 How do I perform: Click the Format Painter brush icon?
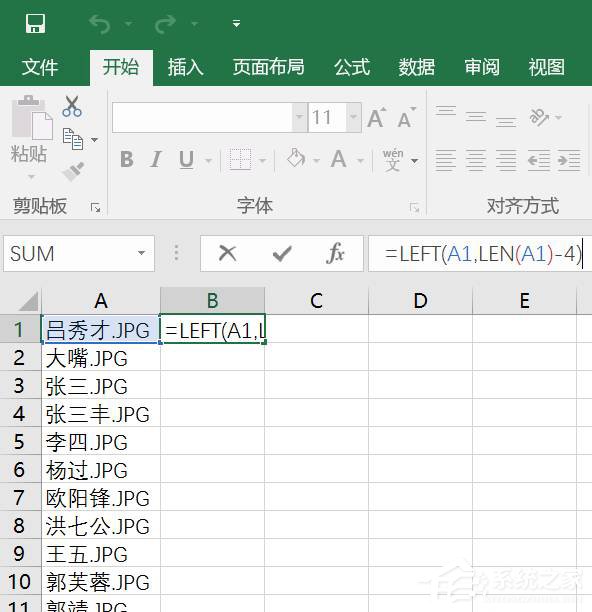pyautogui.click(x=73, y=171)
